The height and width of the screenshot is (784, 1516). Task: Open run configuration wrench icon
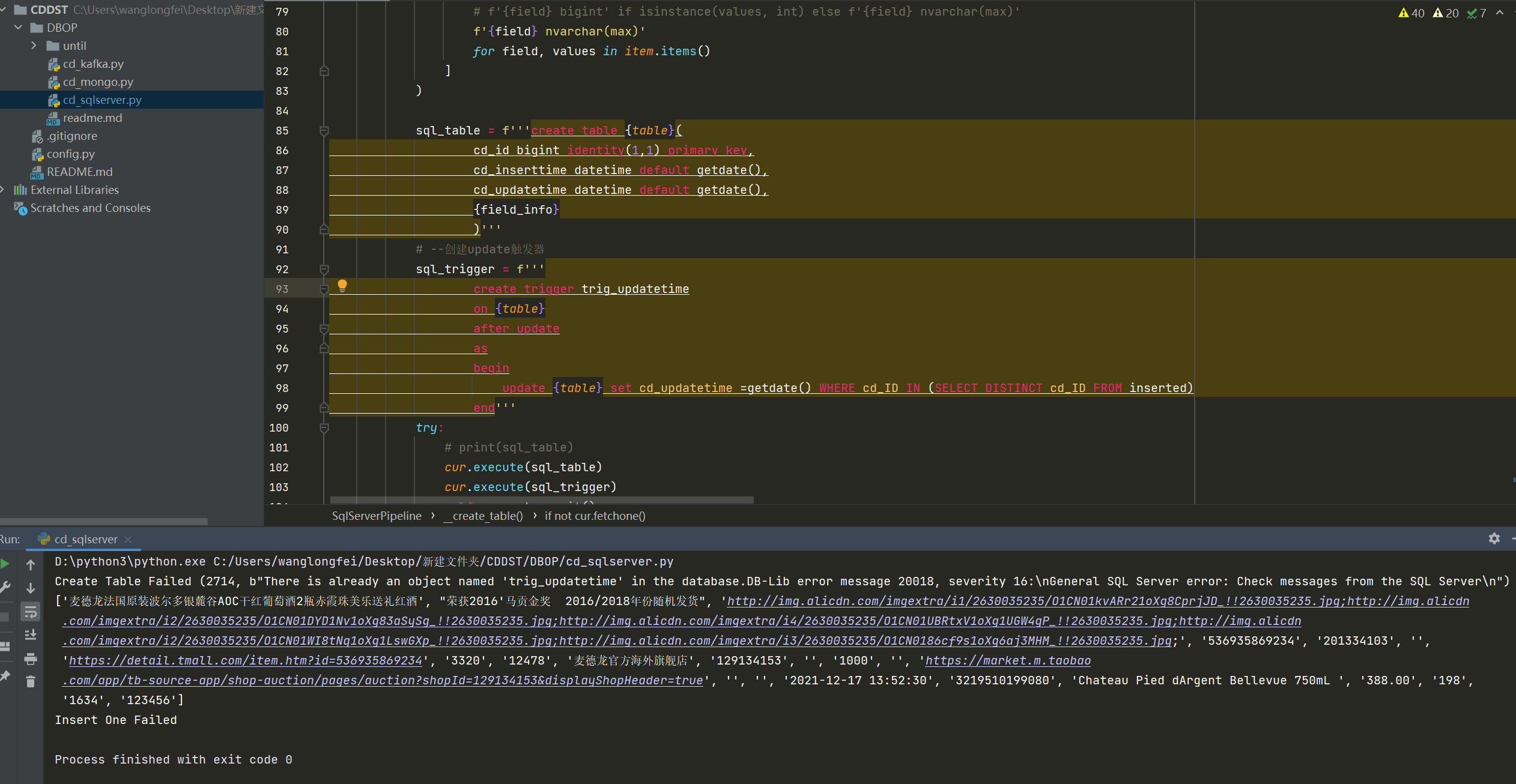click(x=5, y=587)
